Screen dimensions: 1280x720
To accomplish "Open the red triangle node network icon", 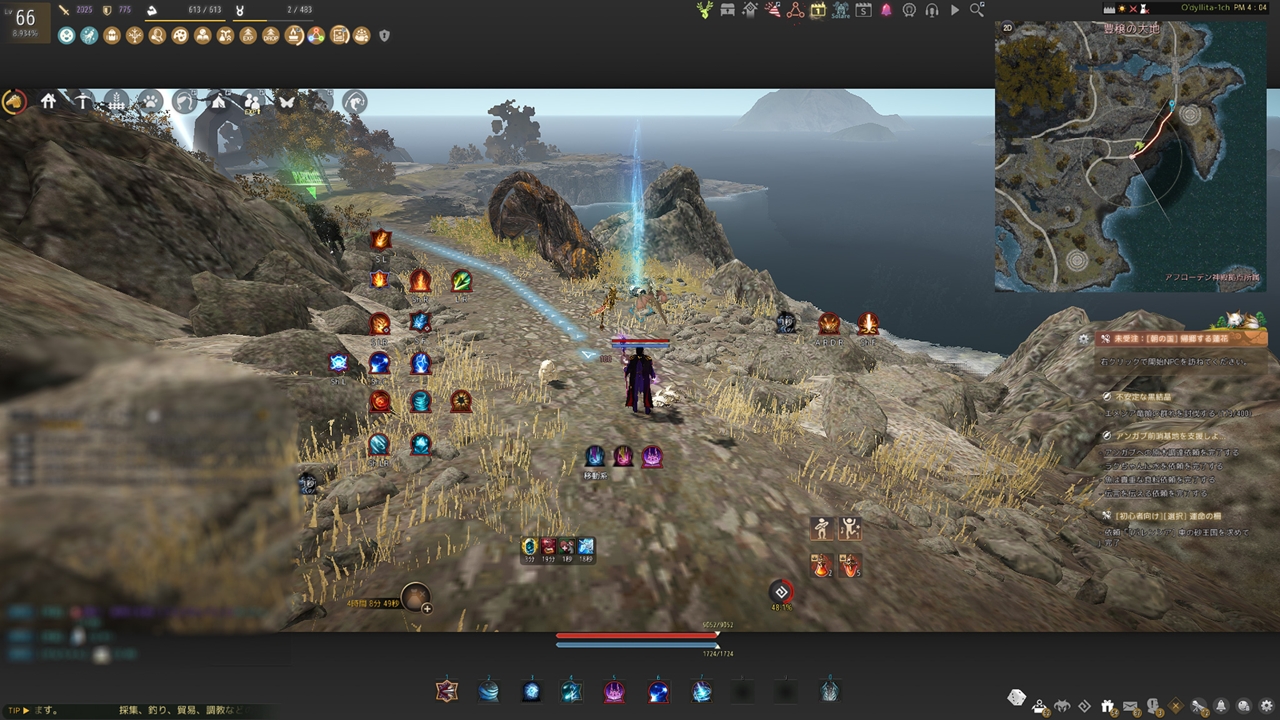I will click(x=795, y=10).
